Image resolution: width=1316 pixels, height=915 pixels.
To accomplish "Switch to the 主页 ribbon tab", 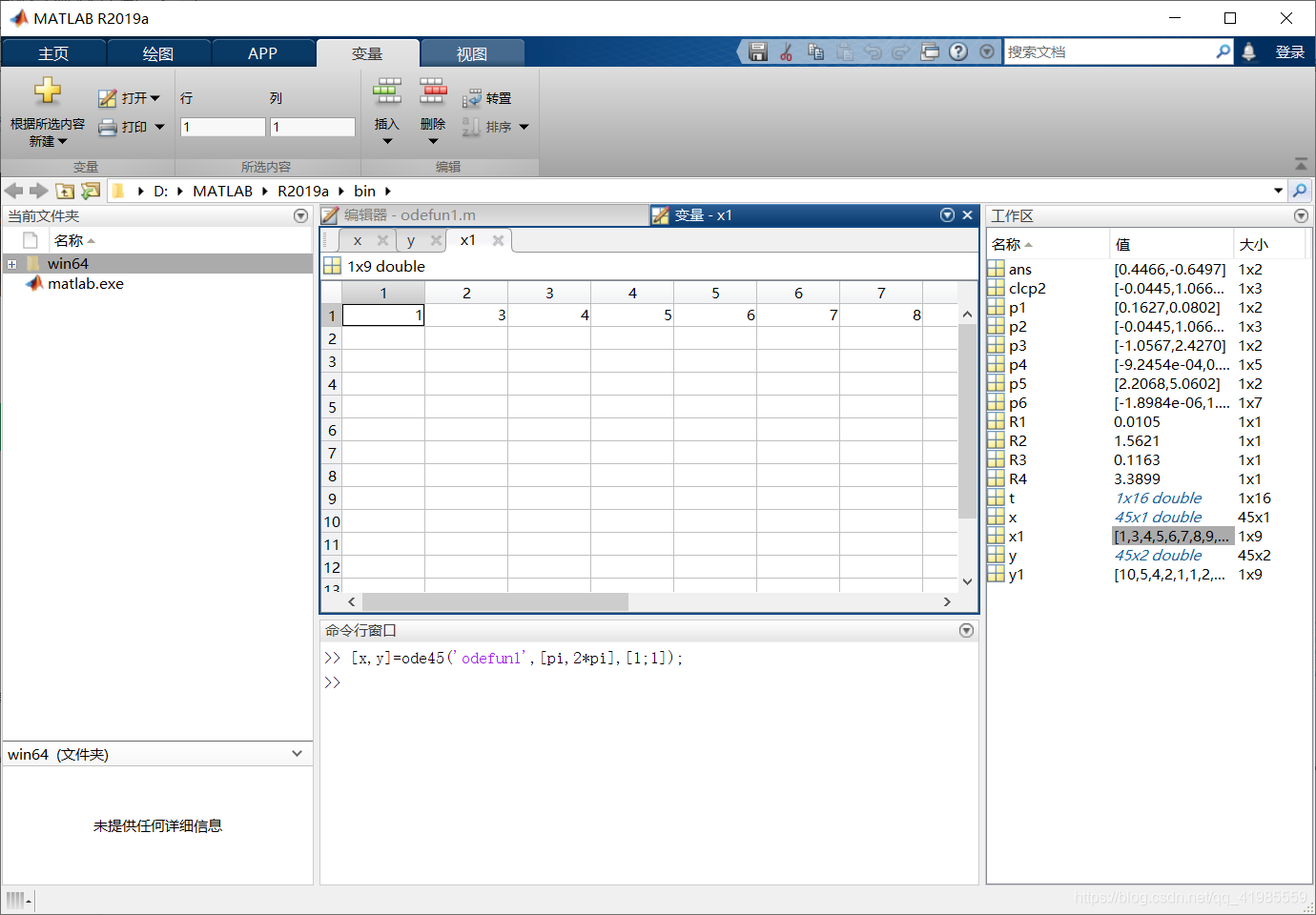I will click(x=53, y=53).
